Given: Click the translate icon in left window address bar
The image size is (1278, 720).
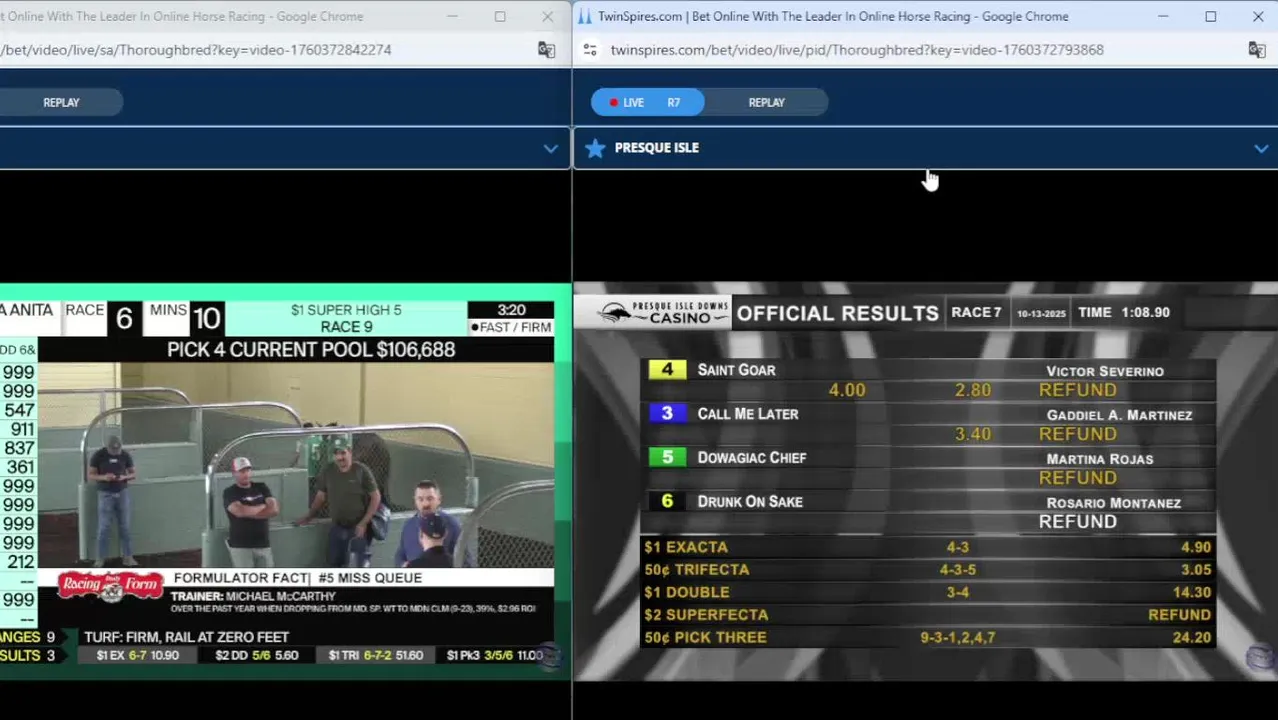Looking at the screenshot, I should (546, 50).
